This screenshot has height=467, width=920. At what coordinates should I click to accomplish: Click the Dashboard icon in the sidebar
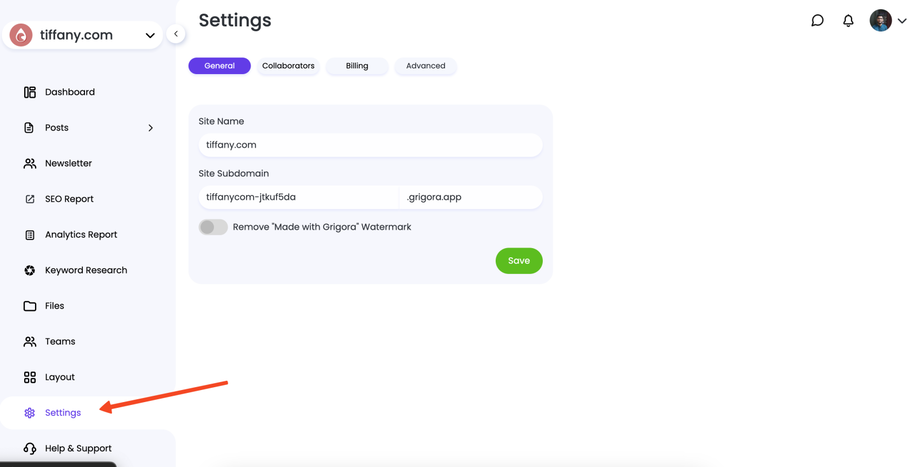(30, 92)
